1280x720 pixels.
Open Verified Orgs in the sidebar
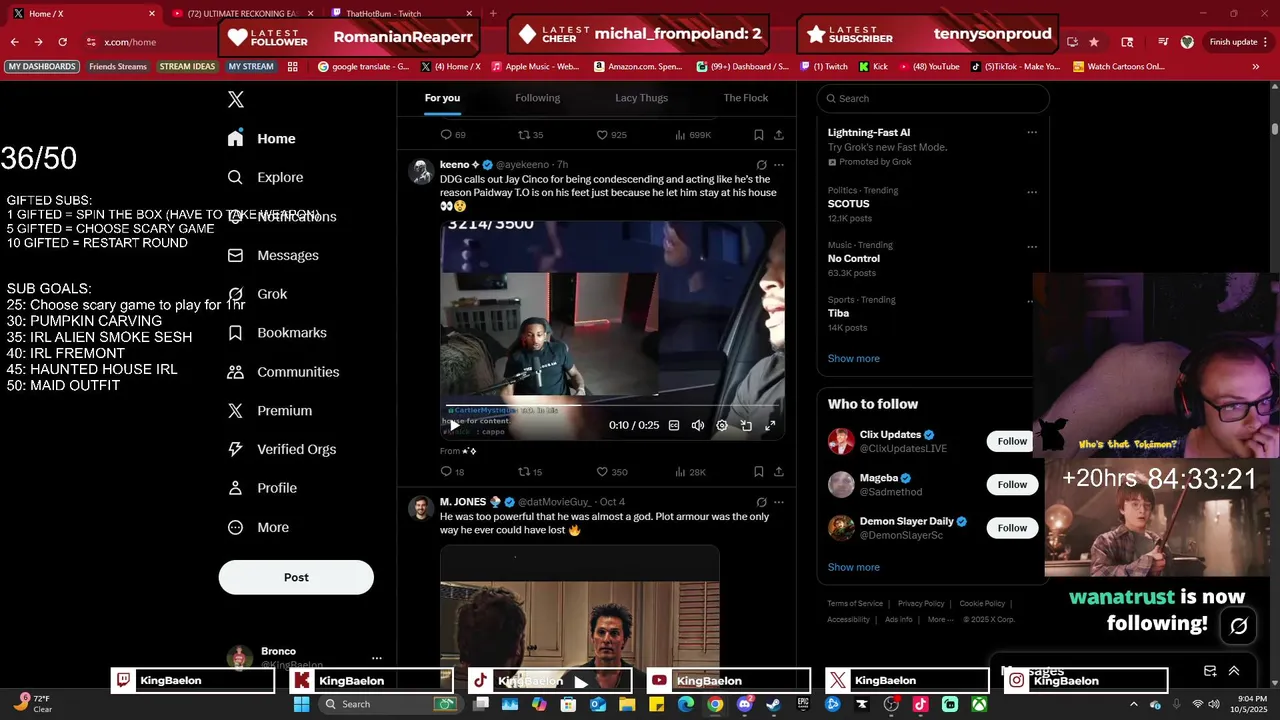(x=282, y=450)
